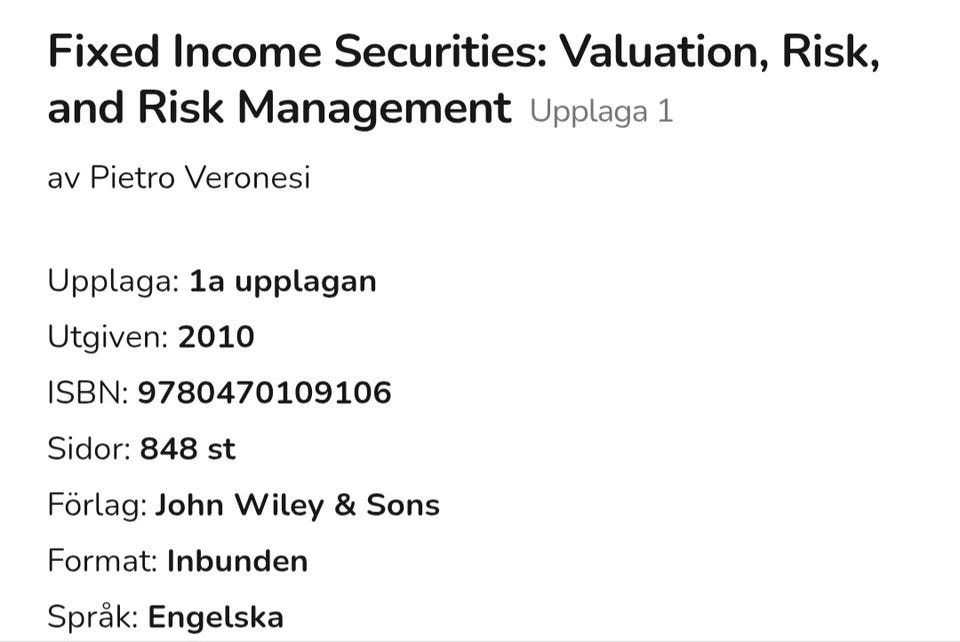
Task: Open publisher John Wiley & Sons
Action: (x=297, y=505)
